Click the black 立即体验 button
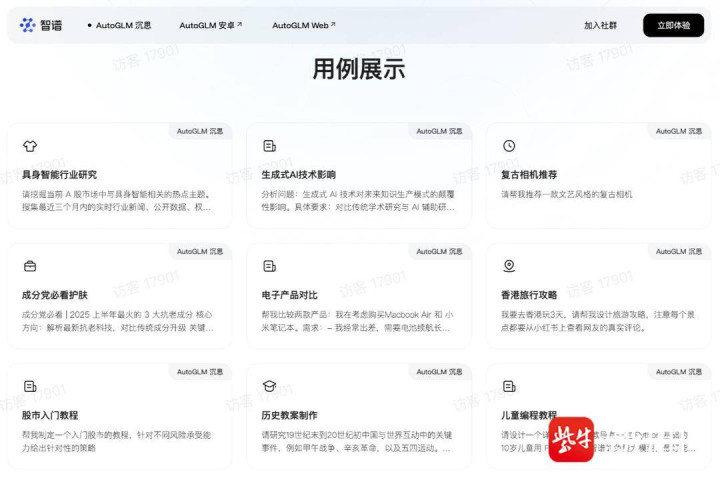720x480 pixels. click(673, 25)
